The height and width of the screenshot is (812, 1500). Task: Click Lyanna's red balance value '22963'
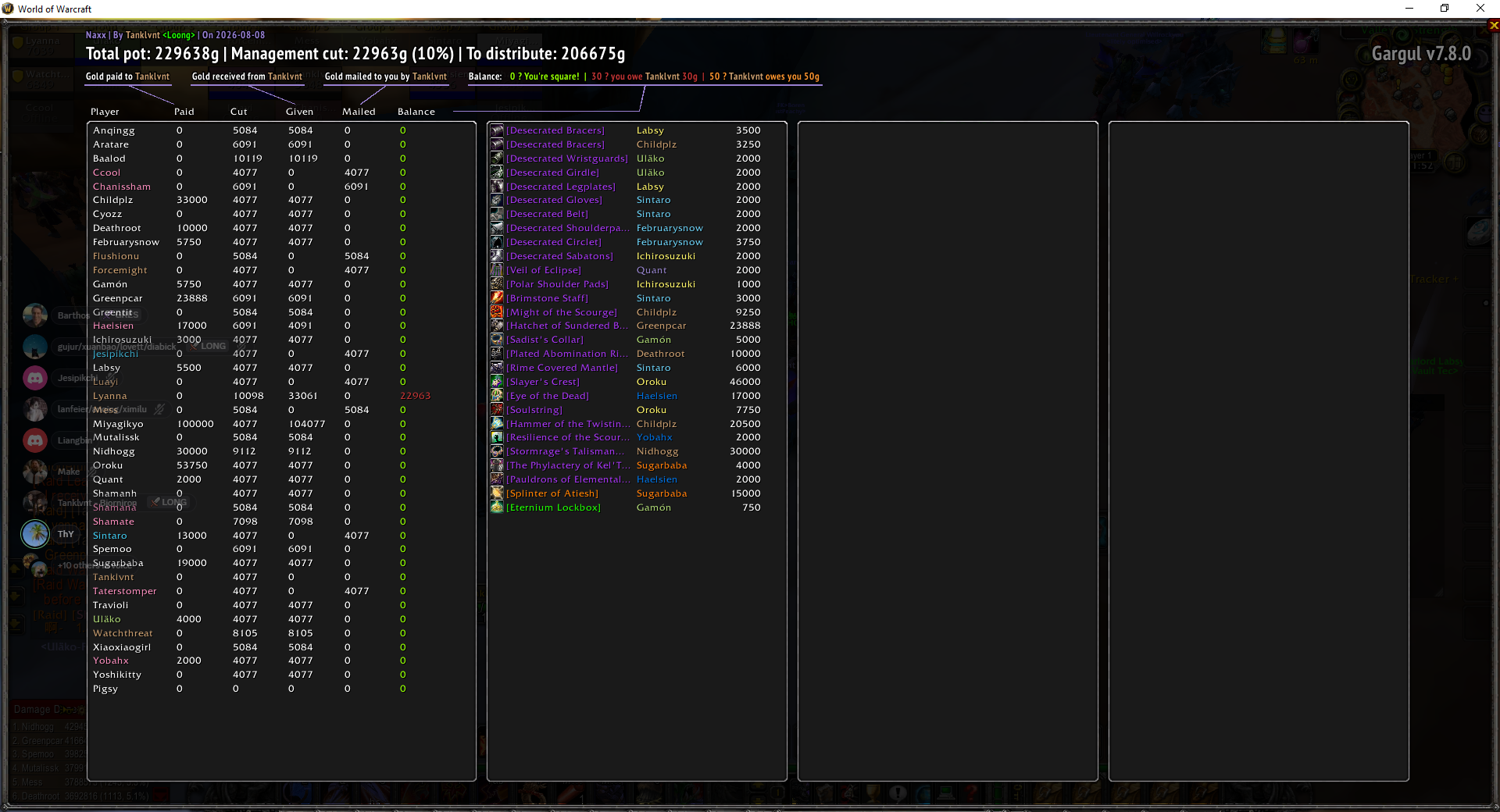click(416, 396)
